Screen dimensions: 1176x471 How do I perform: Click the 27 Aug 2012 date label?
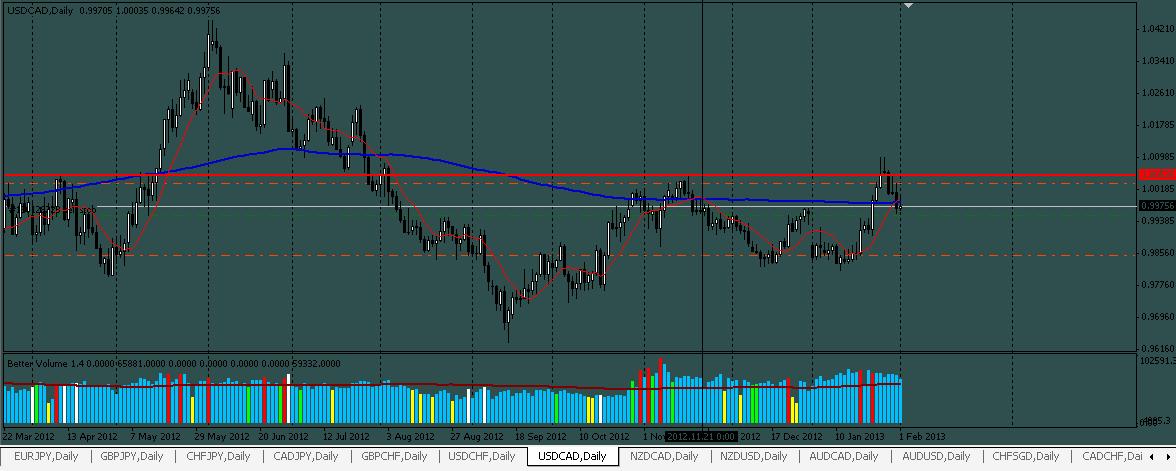coord(478,436)
